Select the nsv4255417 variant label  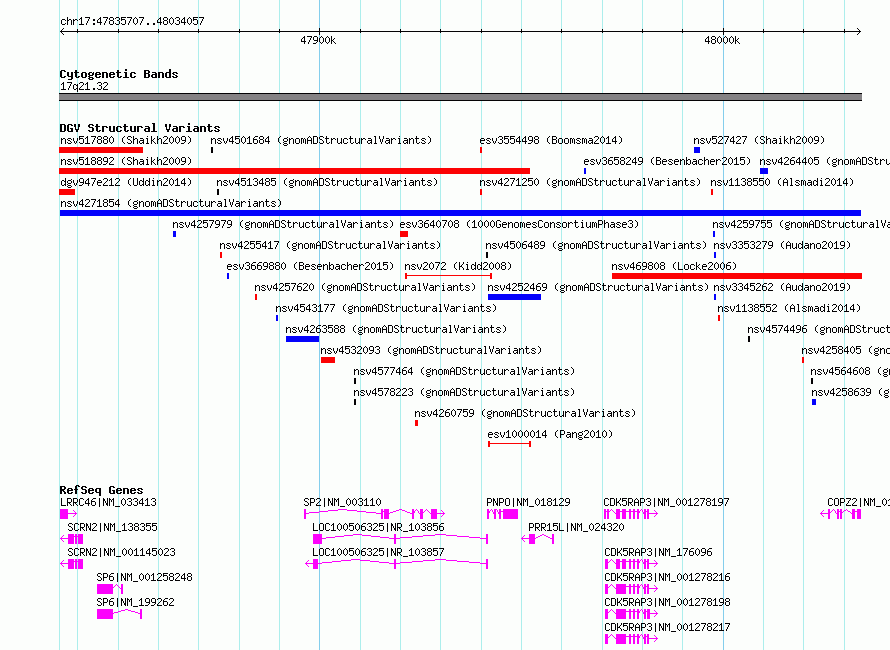(x=330, y=245)
